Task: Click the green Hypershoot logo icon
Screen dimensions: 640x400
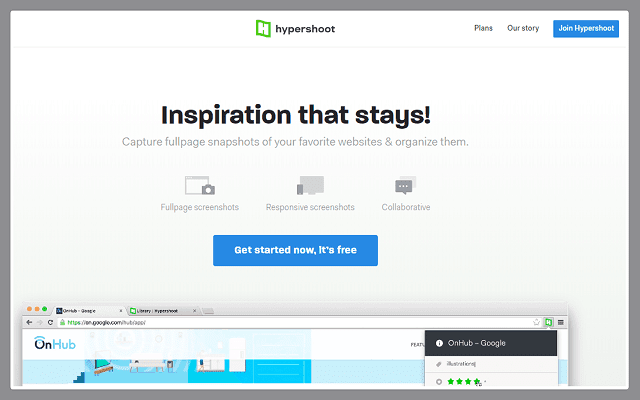Action: pyautogui.click(x=264, y=29)
